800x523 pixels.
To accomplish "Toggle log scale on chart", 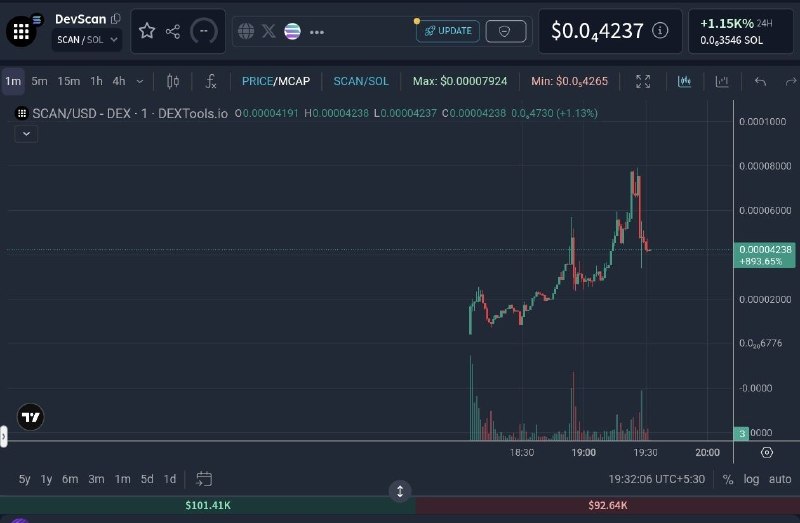I will coord(751,479).
